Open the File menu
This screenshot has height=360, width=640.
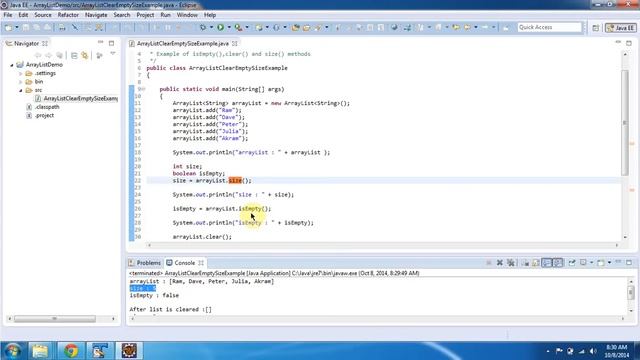point(8,15)
